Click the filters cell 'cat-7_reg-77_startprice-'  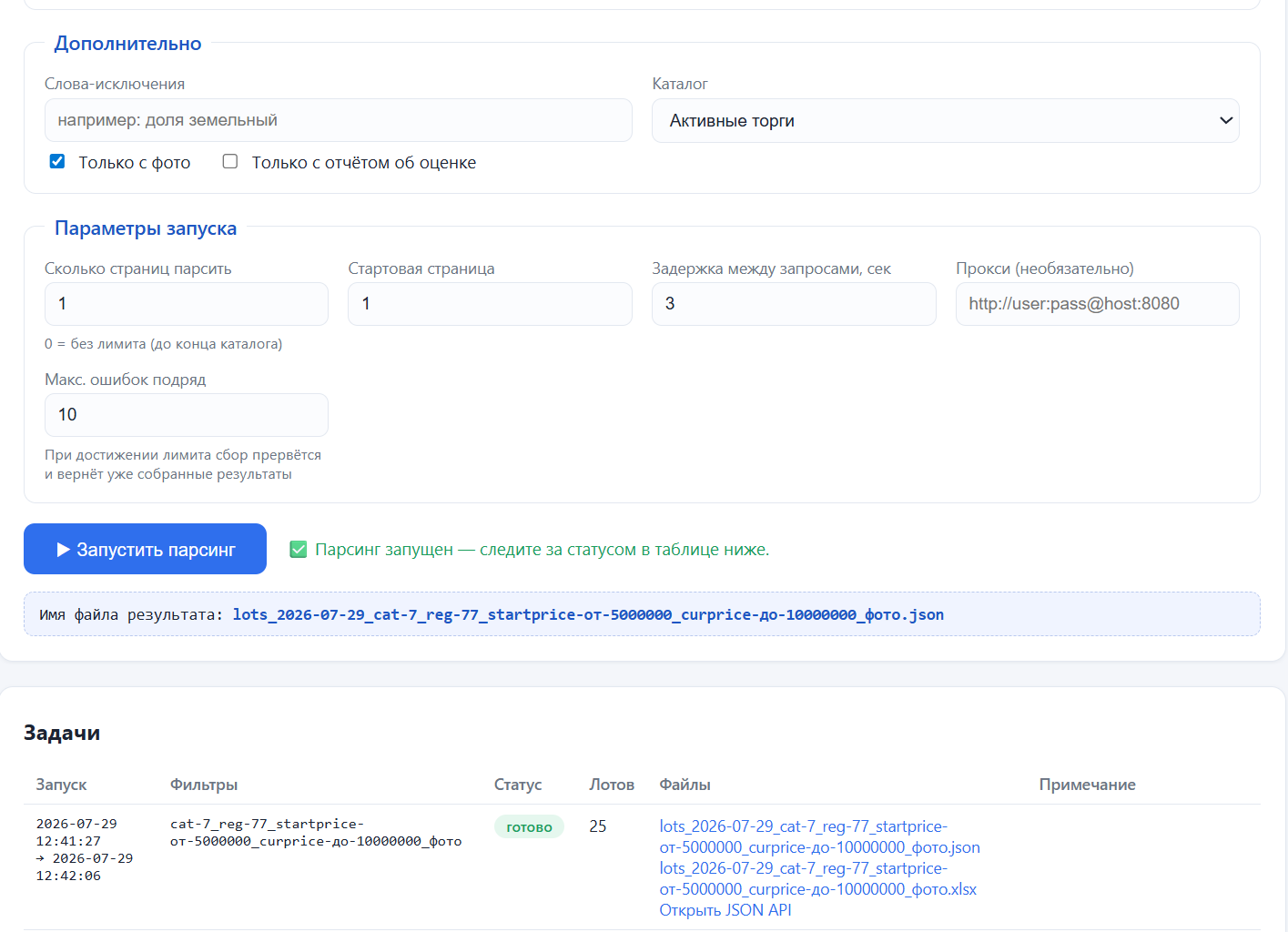267,824
